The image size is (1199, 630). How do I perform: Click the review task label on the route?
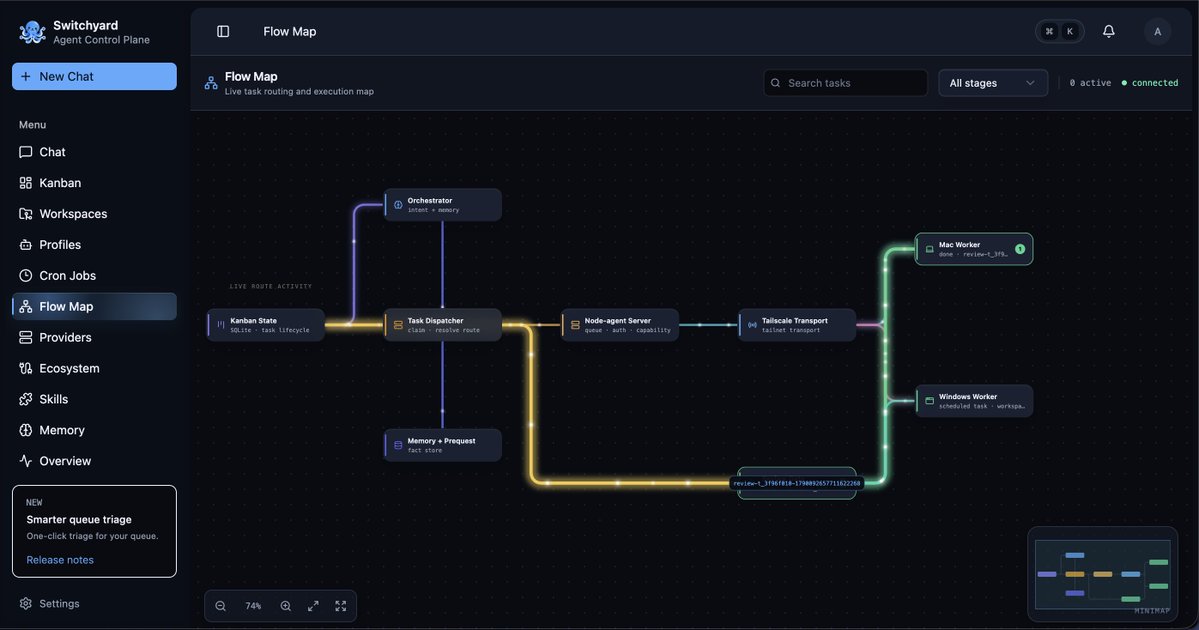pos(797,483)
